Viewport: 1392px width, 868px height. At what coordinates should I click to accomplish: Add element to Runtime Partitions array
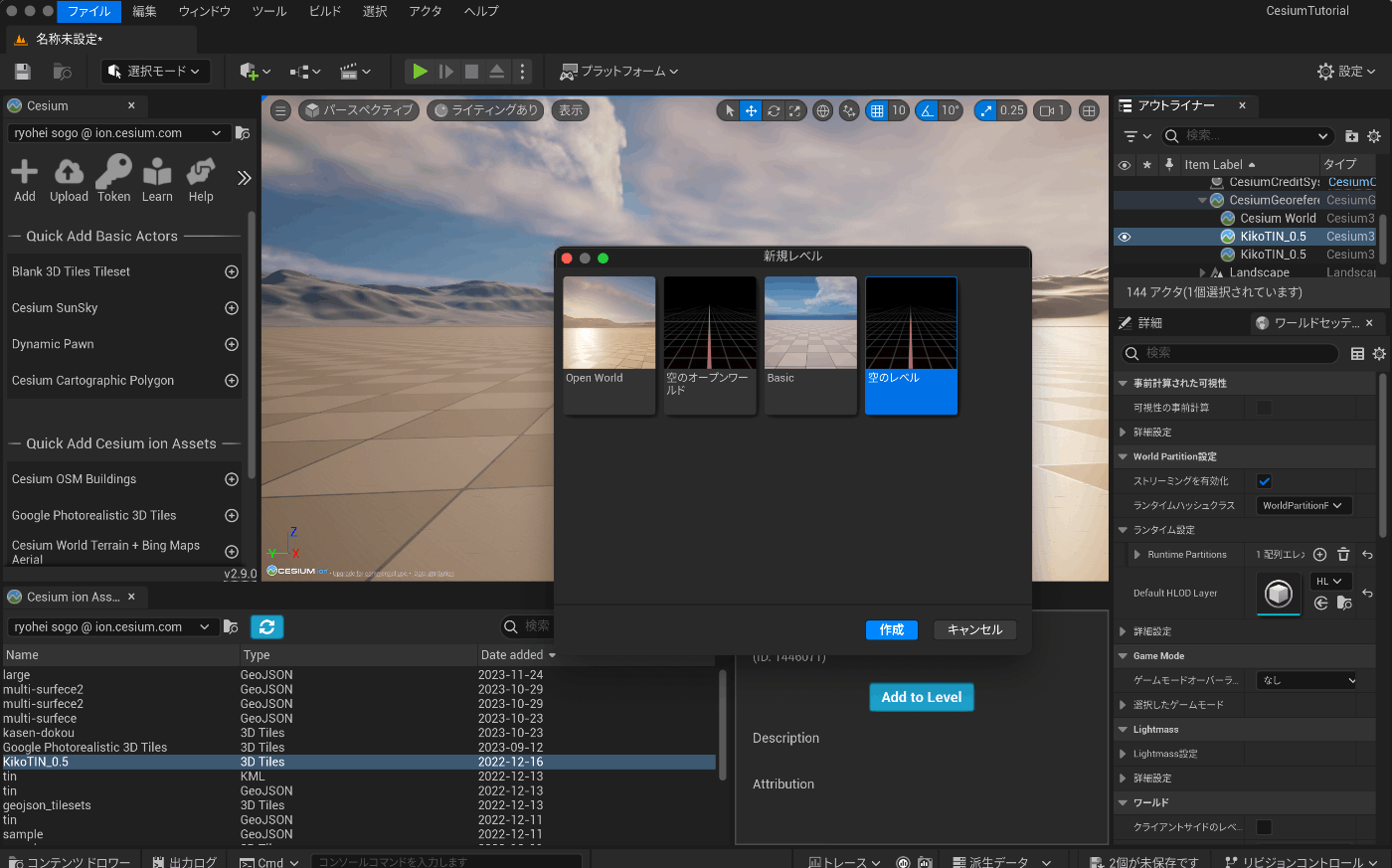click(1319, 555)
